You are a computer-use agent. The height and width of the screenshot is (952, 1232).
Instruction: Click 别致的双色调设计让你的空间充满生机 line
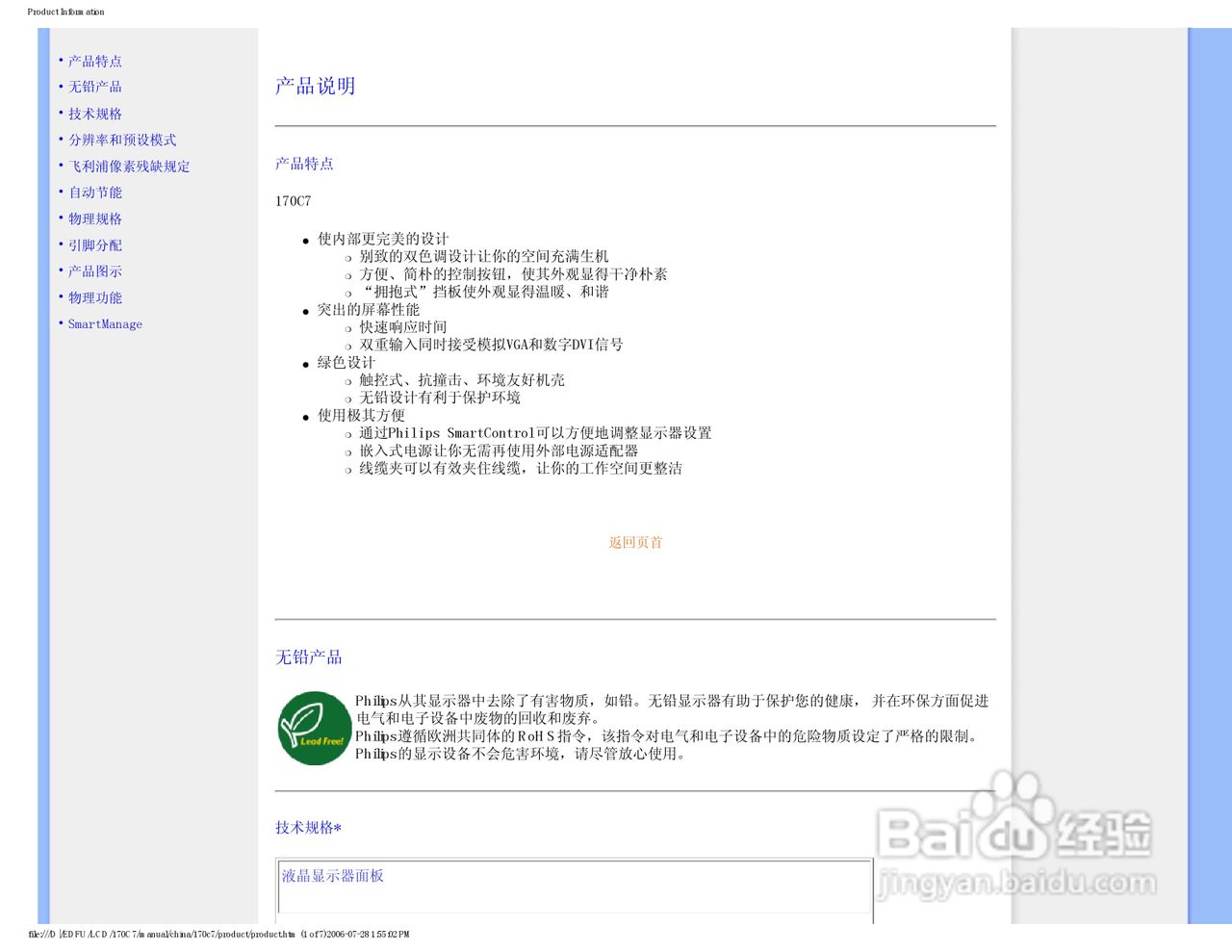484,256
